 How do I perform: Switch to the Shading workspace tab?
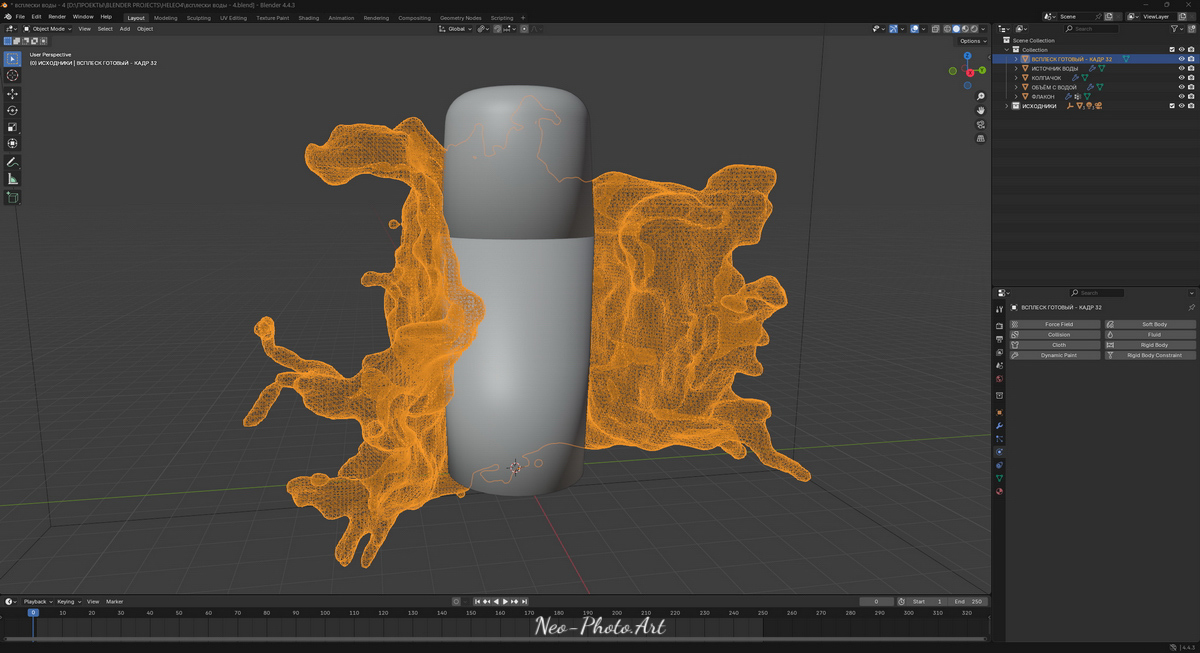[309, 18]
